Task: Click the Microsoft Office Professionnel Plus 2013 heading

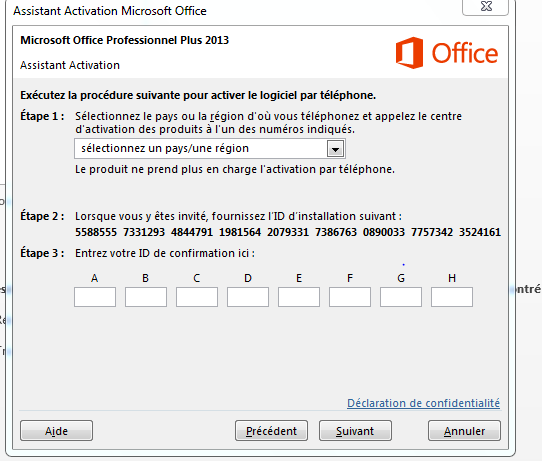Action: pyautogui.click(x=124, y=40)
